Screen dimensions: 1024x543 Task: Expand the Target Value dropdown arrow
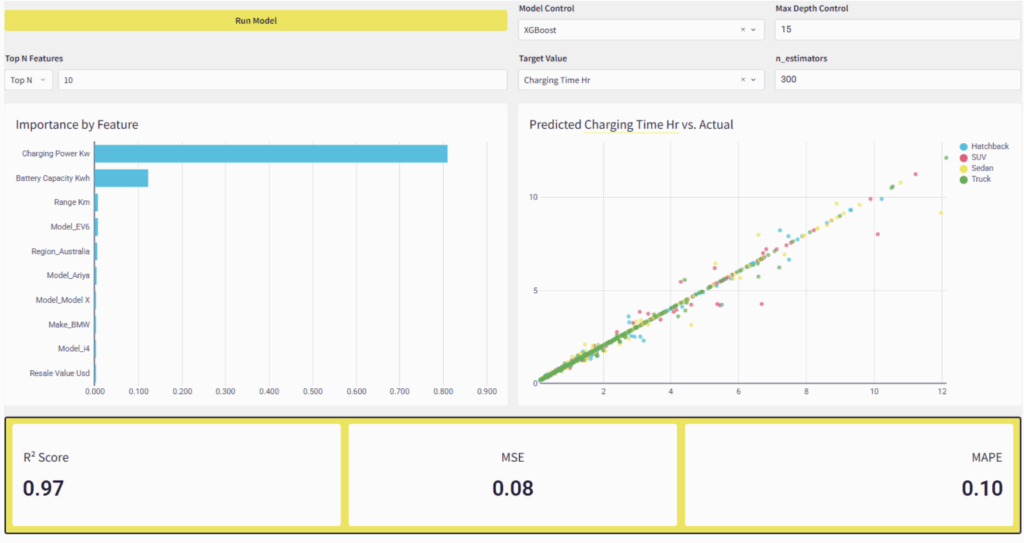point(754,80)
